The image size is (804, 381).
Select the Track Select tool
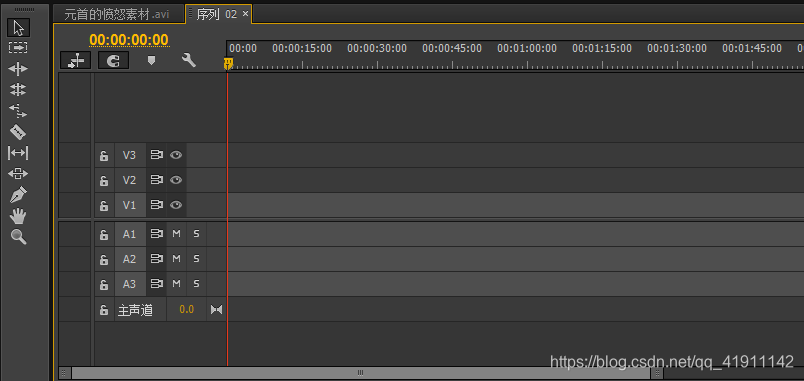coord(18,48)
